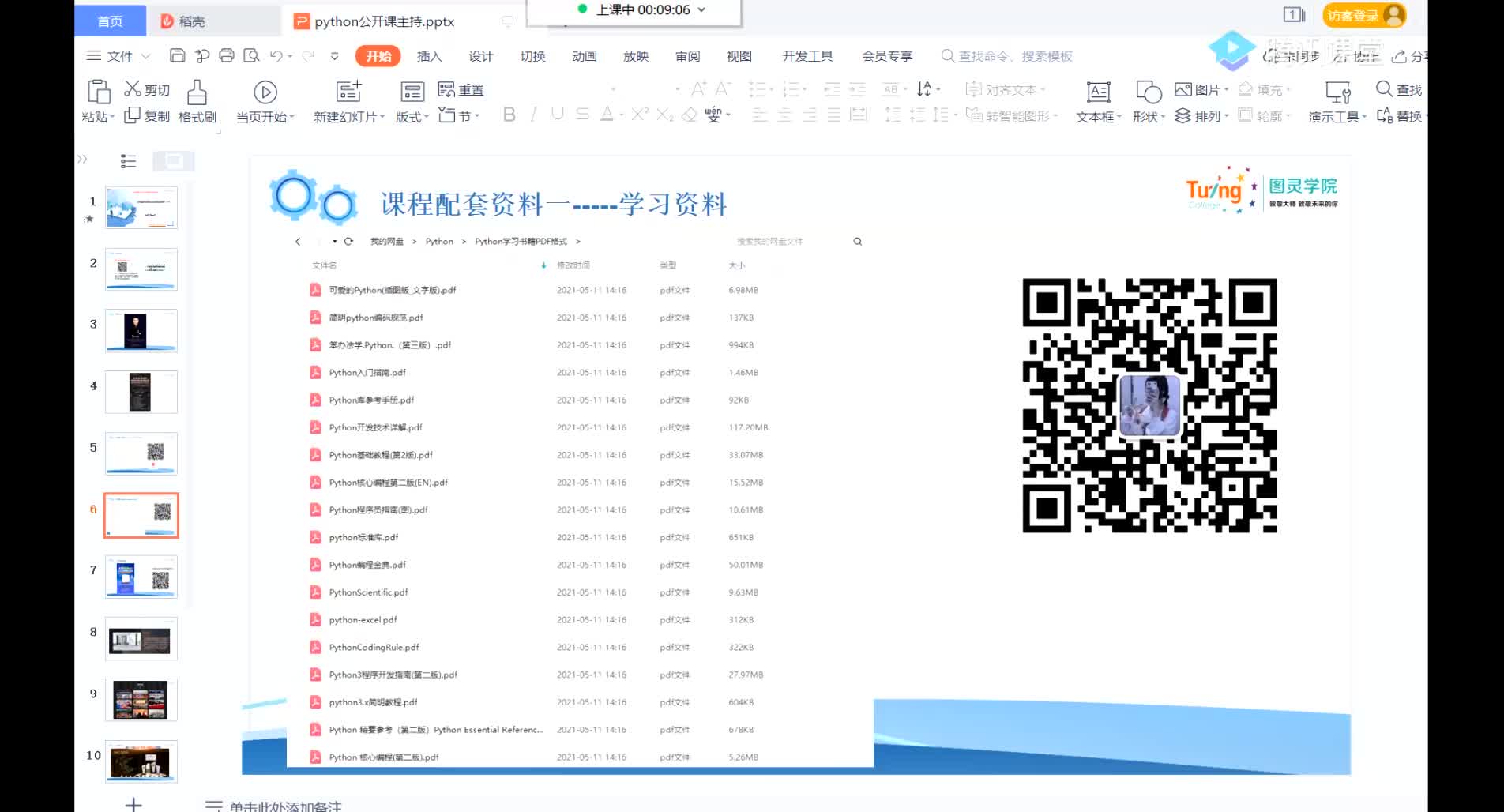Open the Animation (动画) tab
The width and height of the screenshot is (1504, 812).
(x=584, y=56)
